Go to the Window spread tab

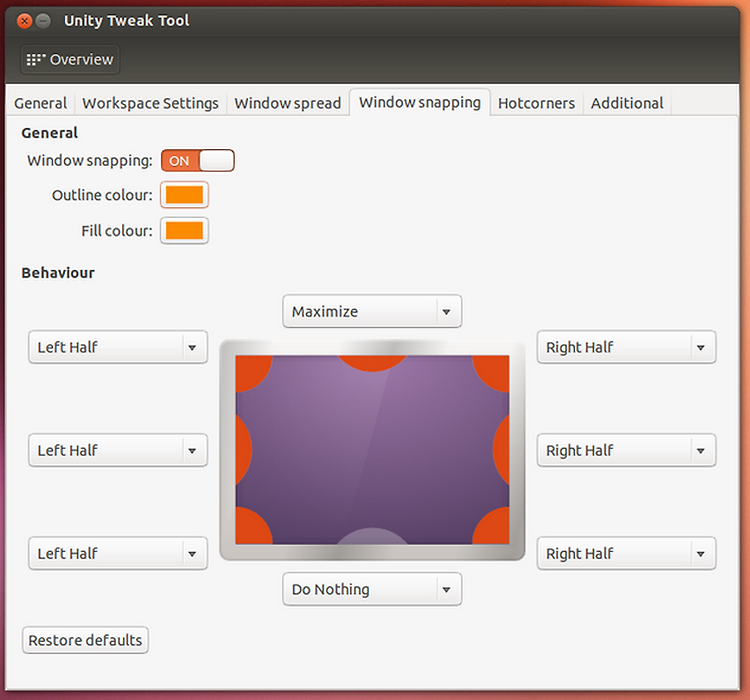(x=287, y=103)
